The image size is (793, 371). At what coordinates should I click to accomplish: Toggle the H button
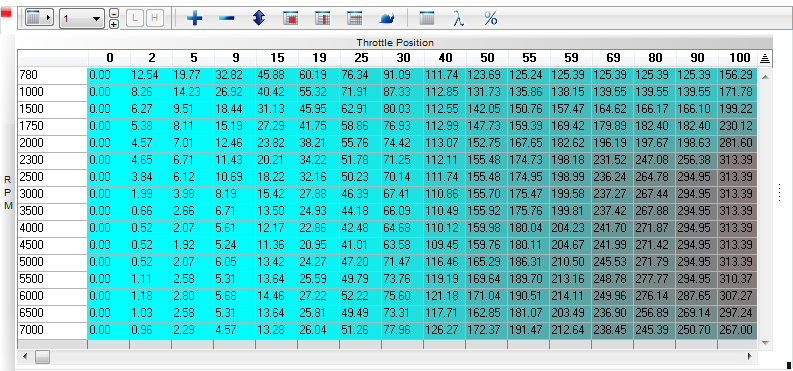(154, 19)
